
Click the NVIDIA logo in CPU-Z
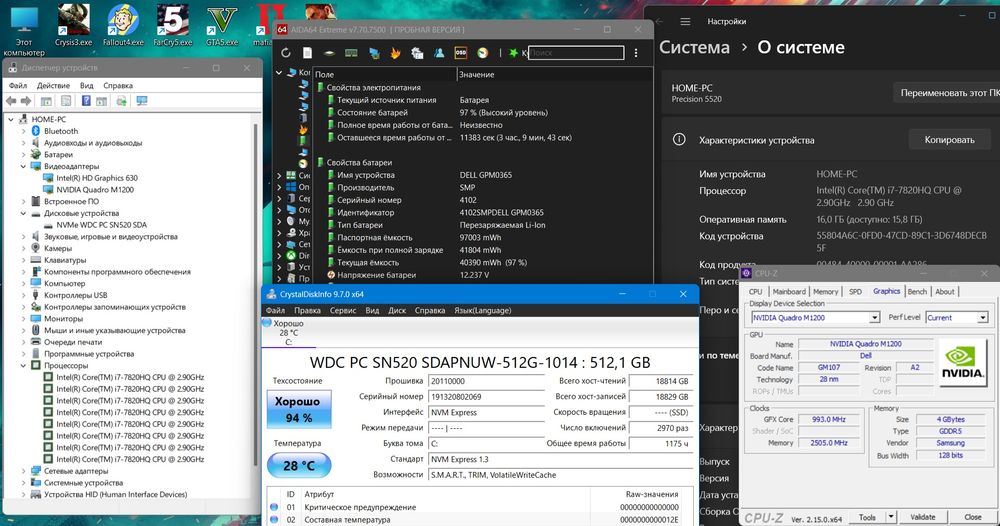pyautogui.click(x=962, y=362)
